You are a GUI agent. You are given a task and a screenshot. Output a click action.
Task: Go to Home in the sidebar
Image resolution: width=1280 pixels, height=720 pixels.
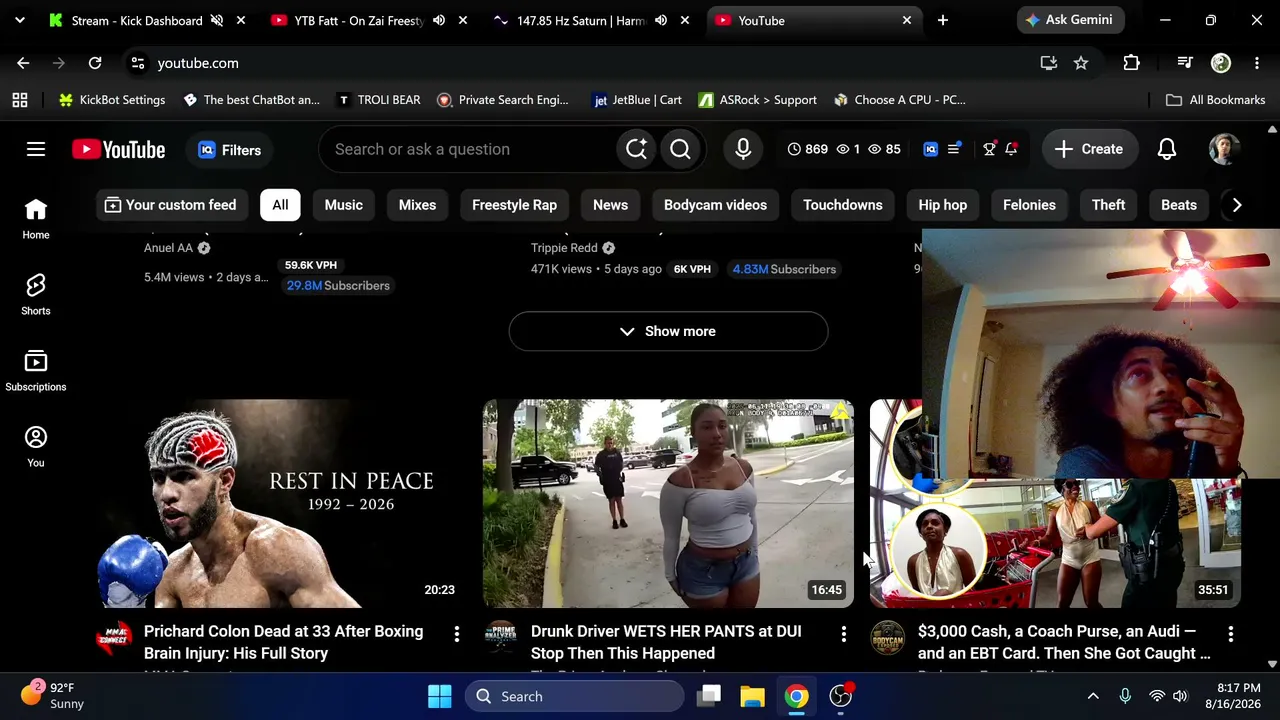coord(36,218)
